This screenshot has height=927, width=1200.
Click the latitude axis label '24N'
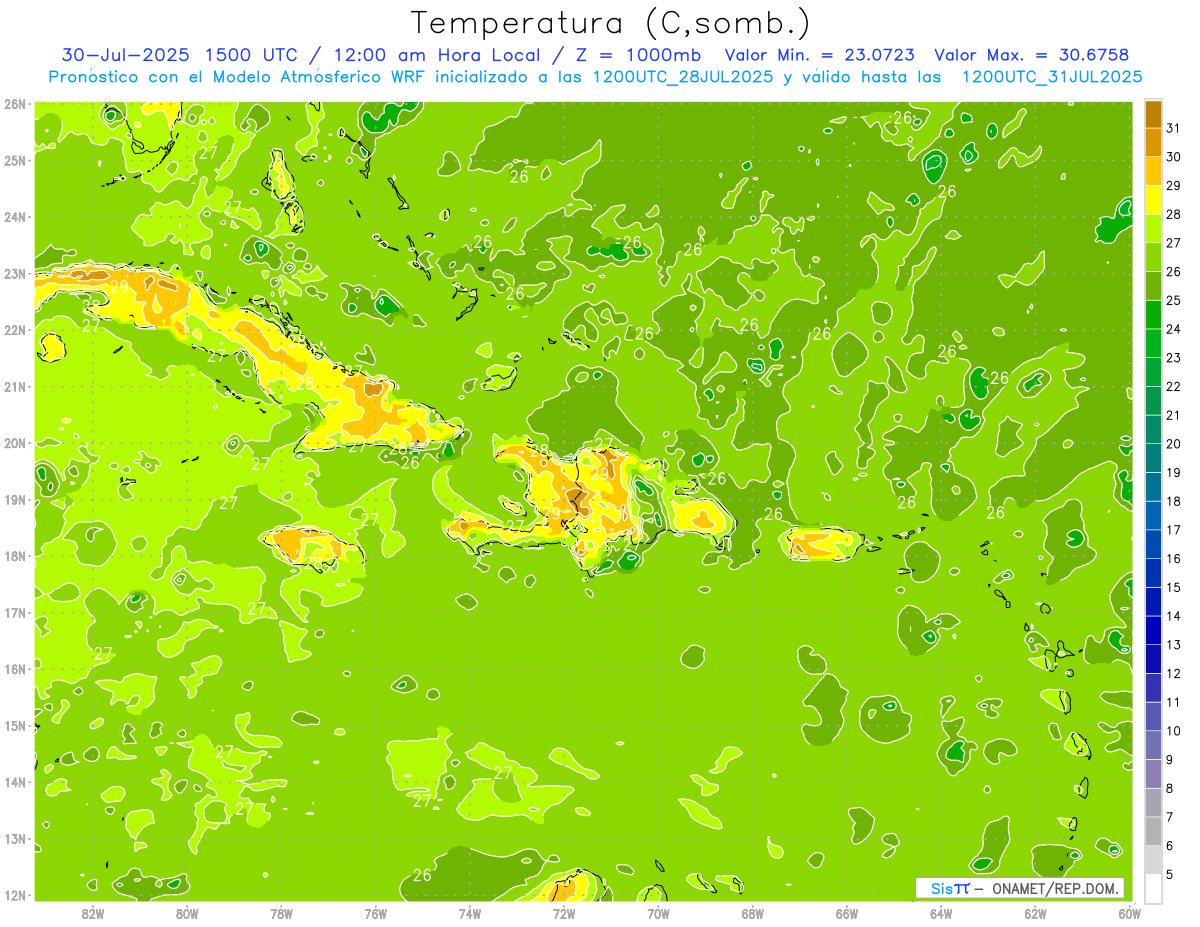tap(14, 217)
